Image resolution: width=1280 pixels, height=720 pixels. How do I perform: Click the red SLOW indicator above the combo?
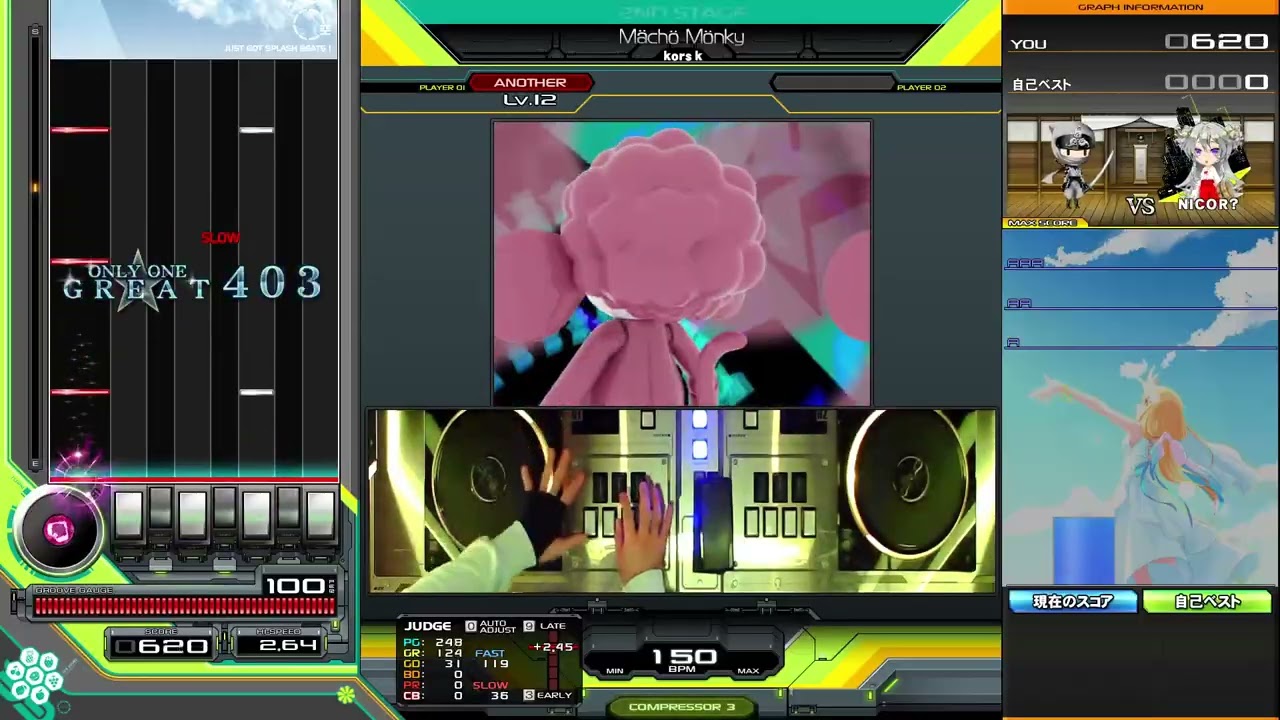(220, 238)
